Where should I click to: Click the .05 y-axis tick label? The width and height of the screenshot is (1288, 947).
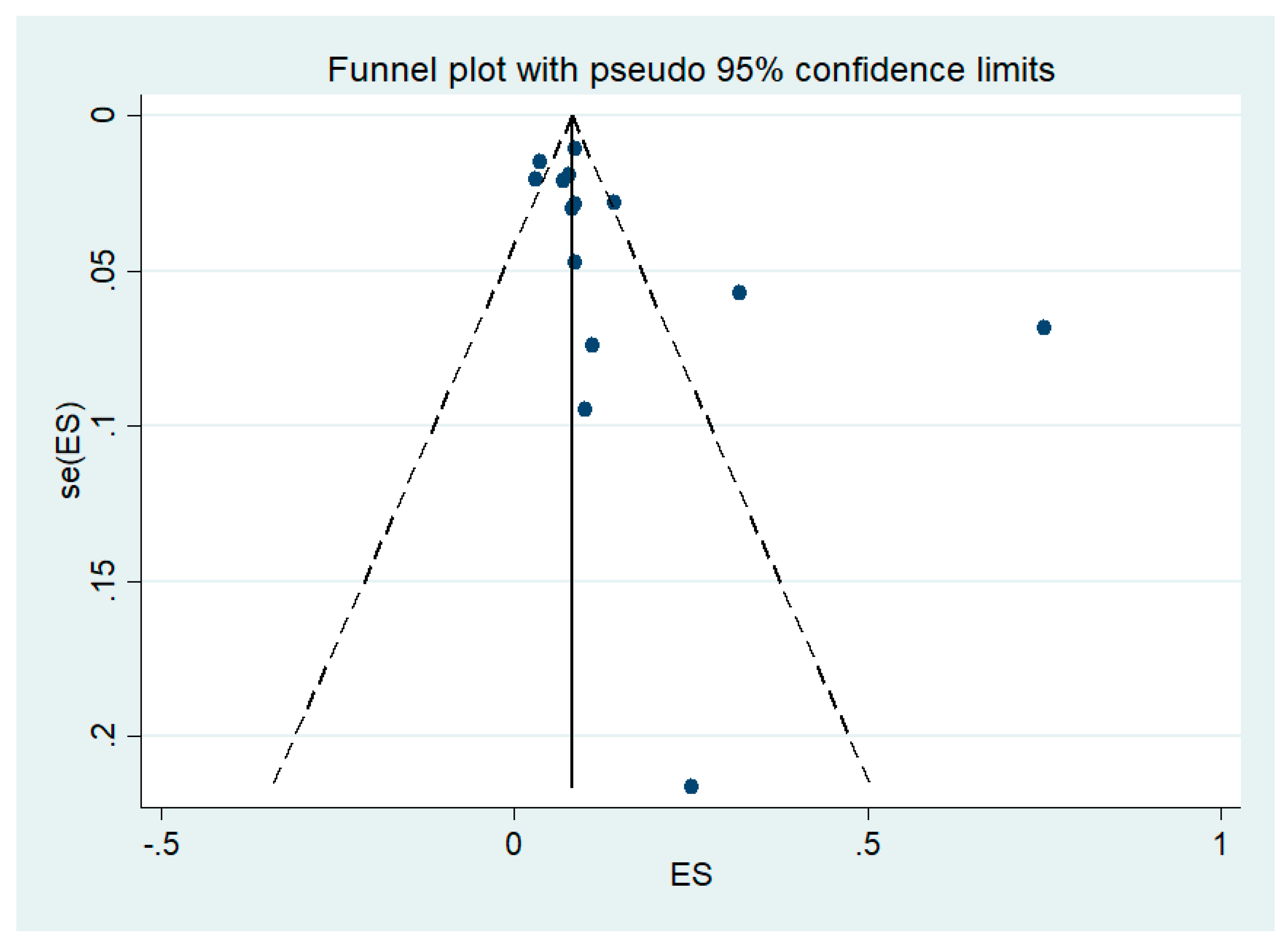pos(103,270)
